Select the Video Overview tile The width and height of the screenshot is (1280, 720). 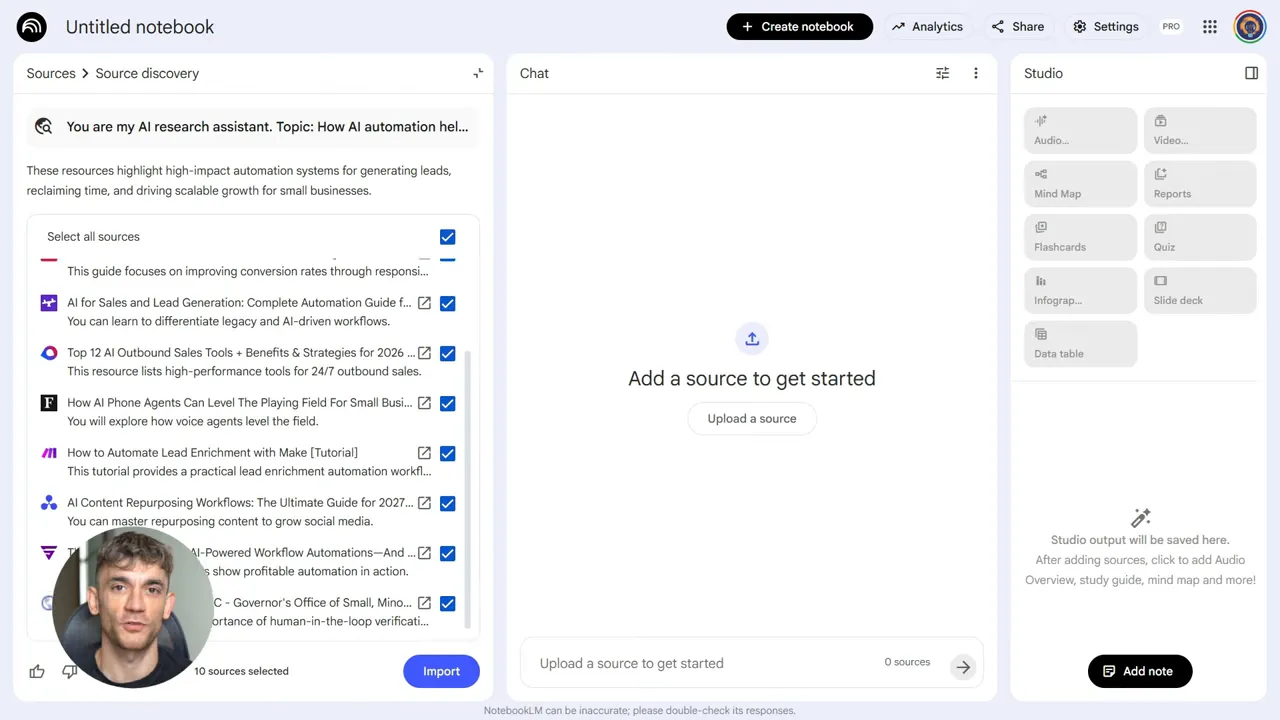tap(1200, 130)
